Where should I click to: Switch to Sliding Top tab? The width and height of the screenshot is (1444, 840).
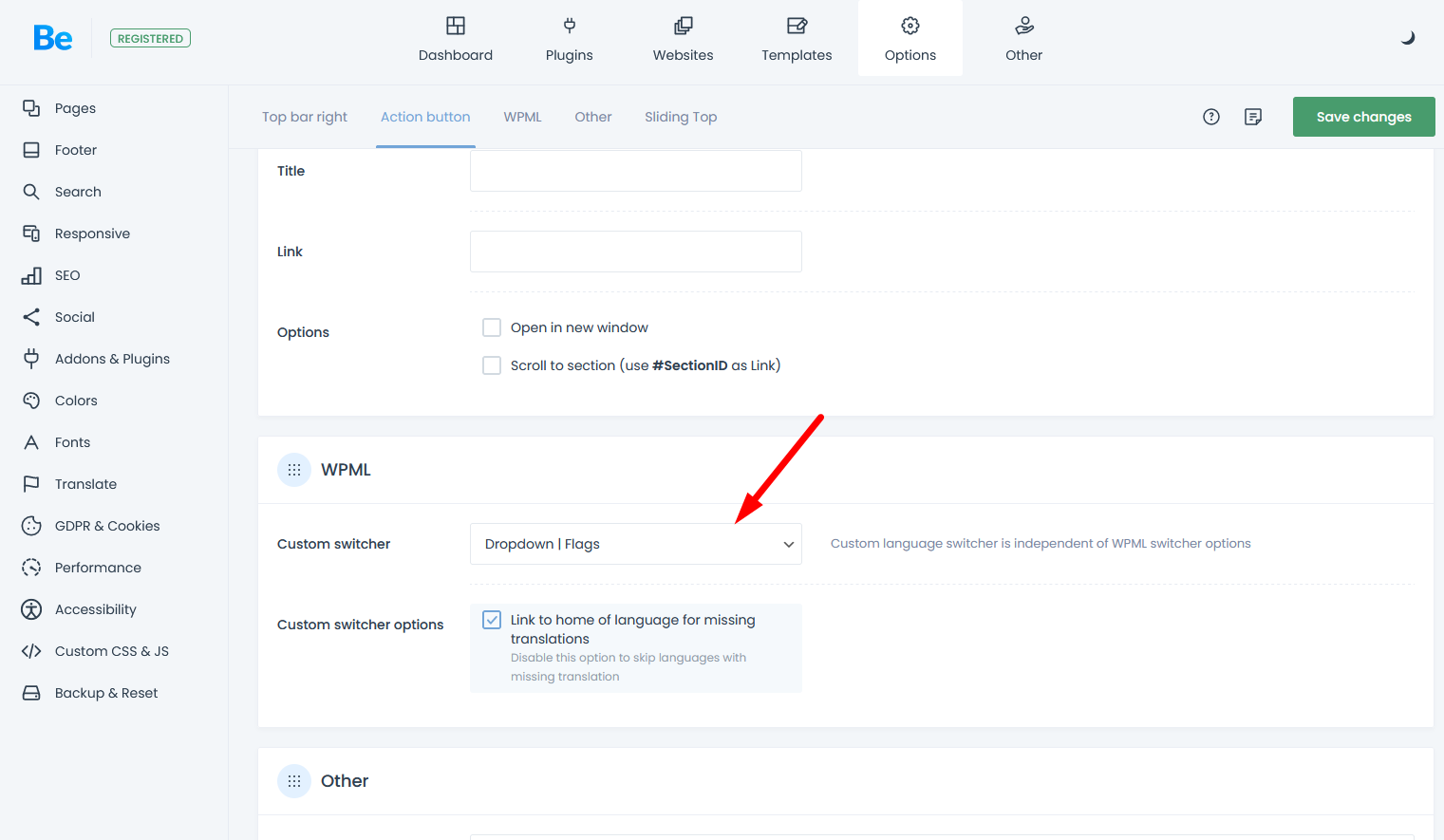[x=681, y=117]
